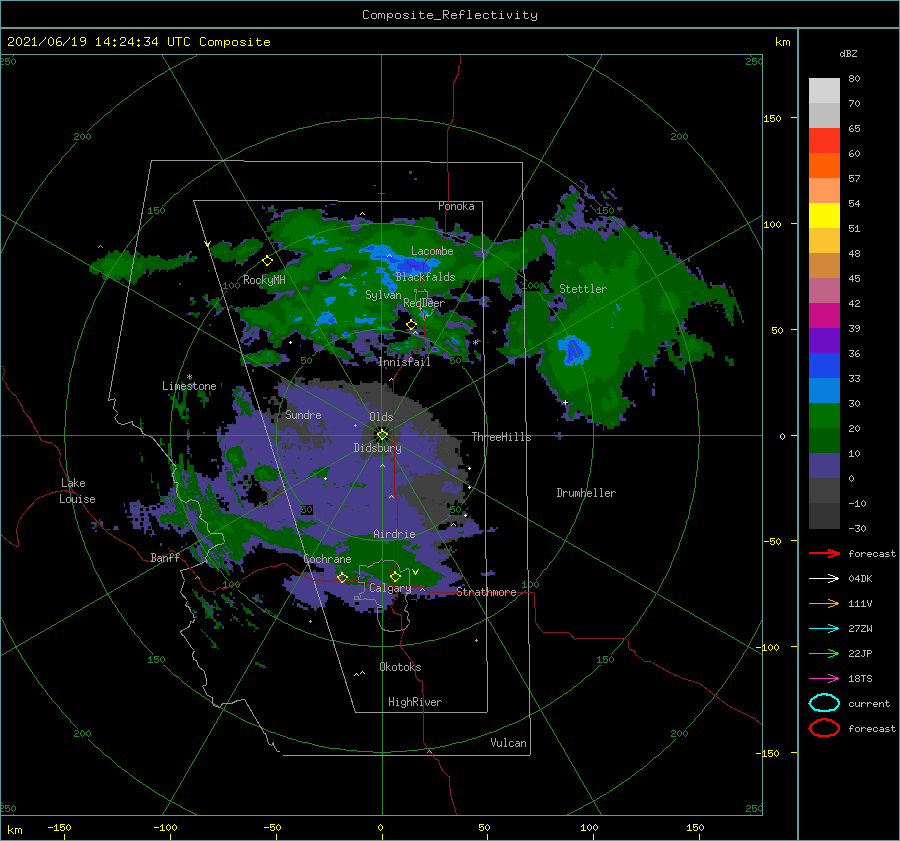Viewport: 900px width, 841px height.
Task: Click the Banff label
Action: pos(165,557)
